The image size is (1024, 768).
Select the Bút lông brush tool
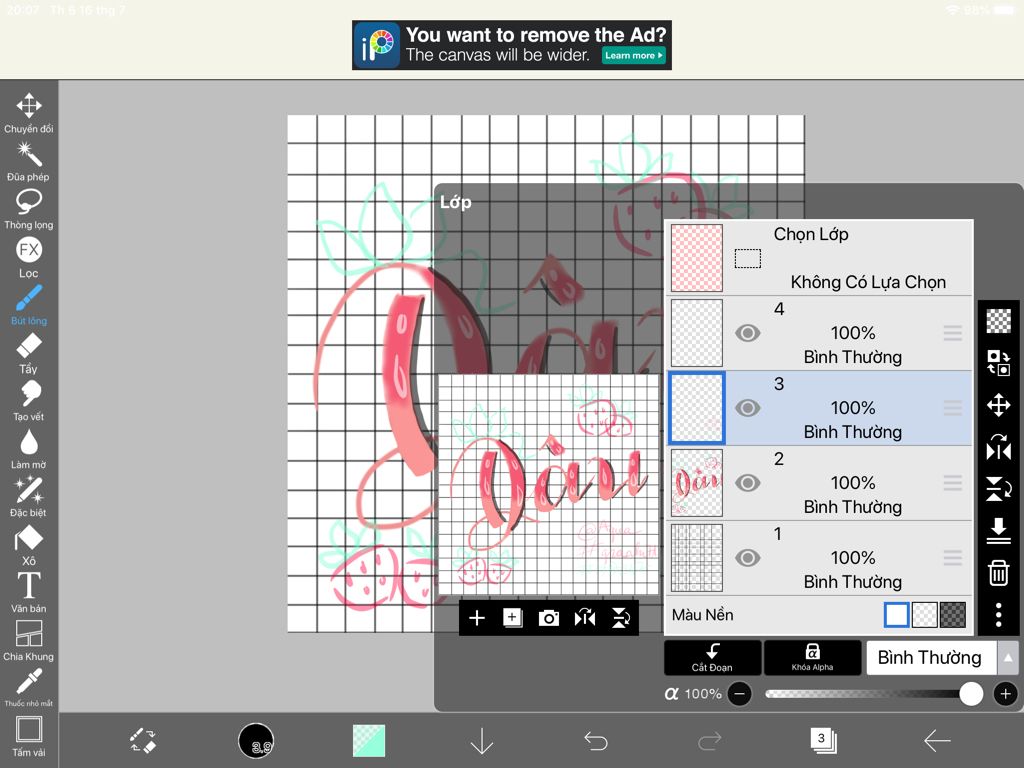(x=29, y=305)
